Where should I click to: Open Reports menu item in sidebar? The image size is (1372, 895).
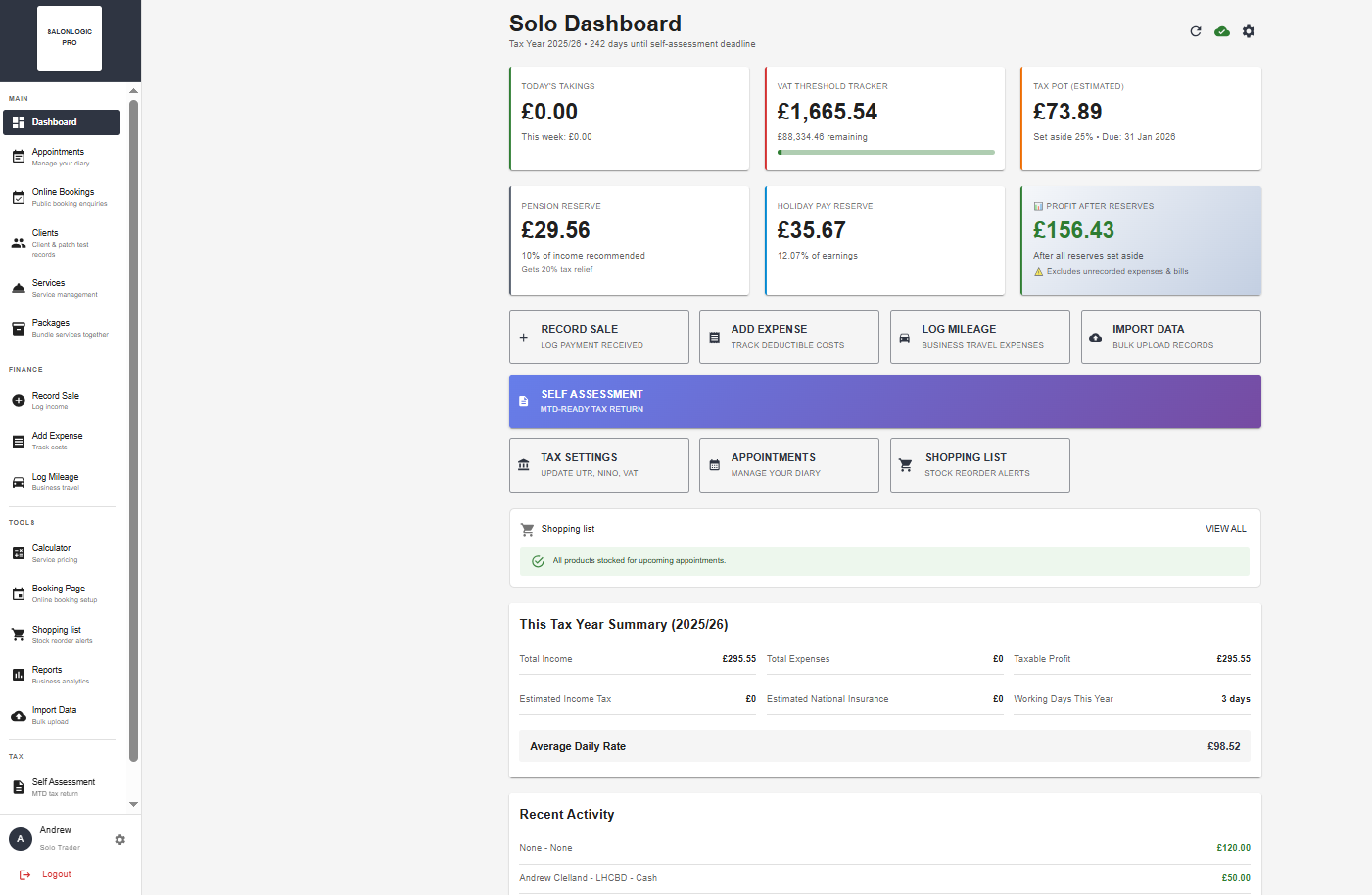pos(62,675)
